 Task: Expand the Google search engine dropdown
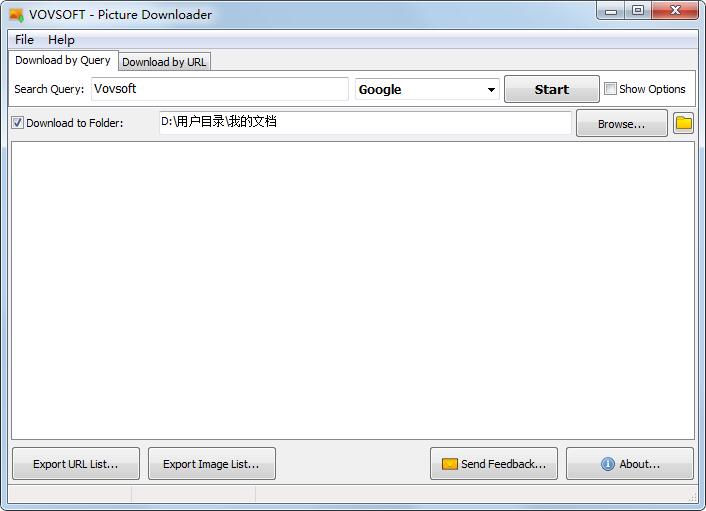coord(491,89)
